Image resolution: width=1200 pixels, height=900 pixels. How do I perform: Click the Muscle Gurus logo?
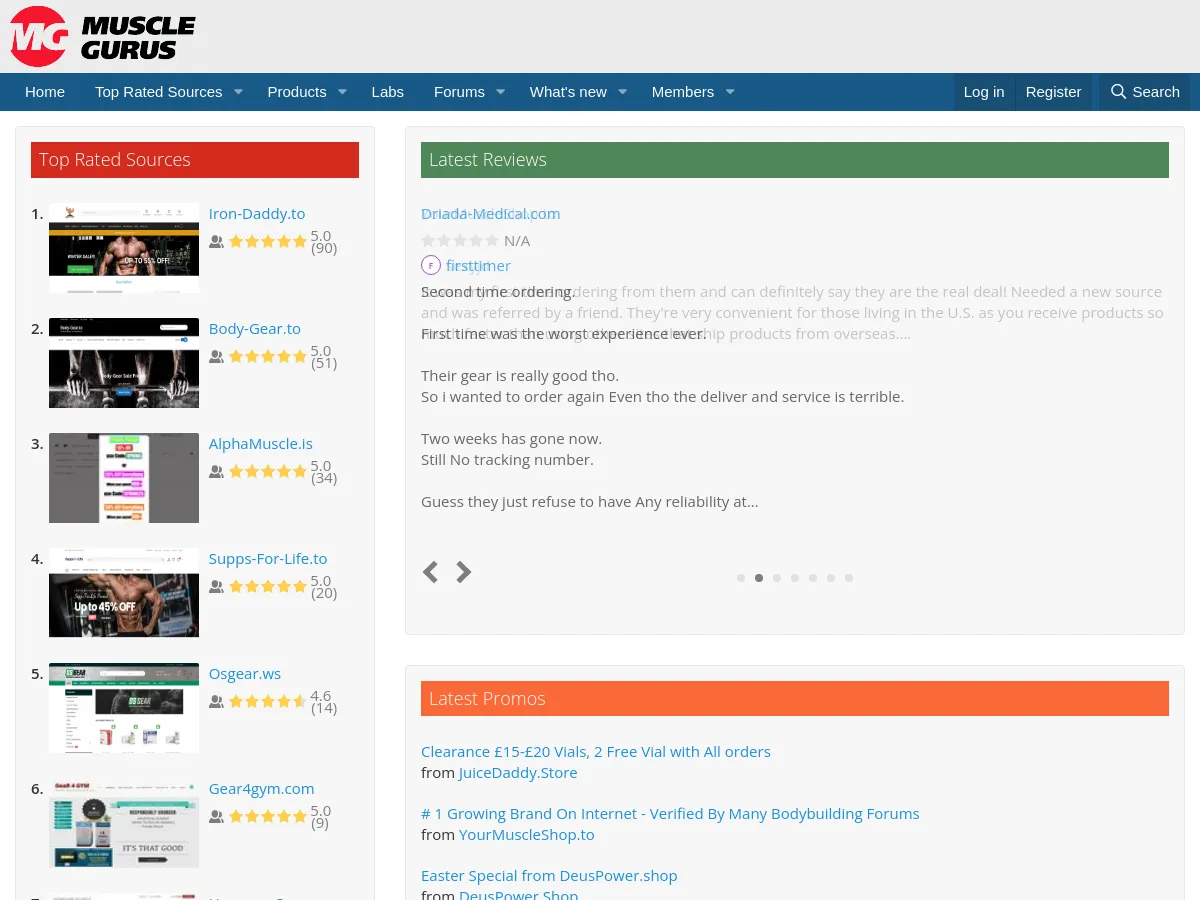pos(103,37)
